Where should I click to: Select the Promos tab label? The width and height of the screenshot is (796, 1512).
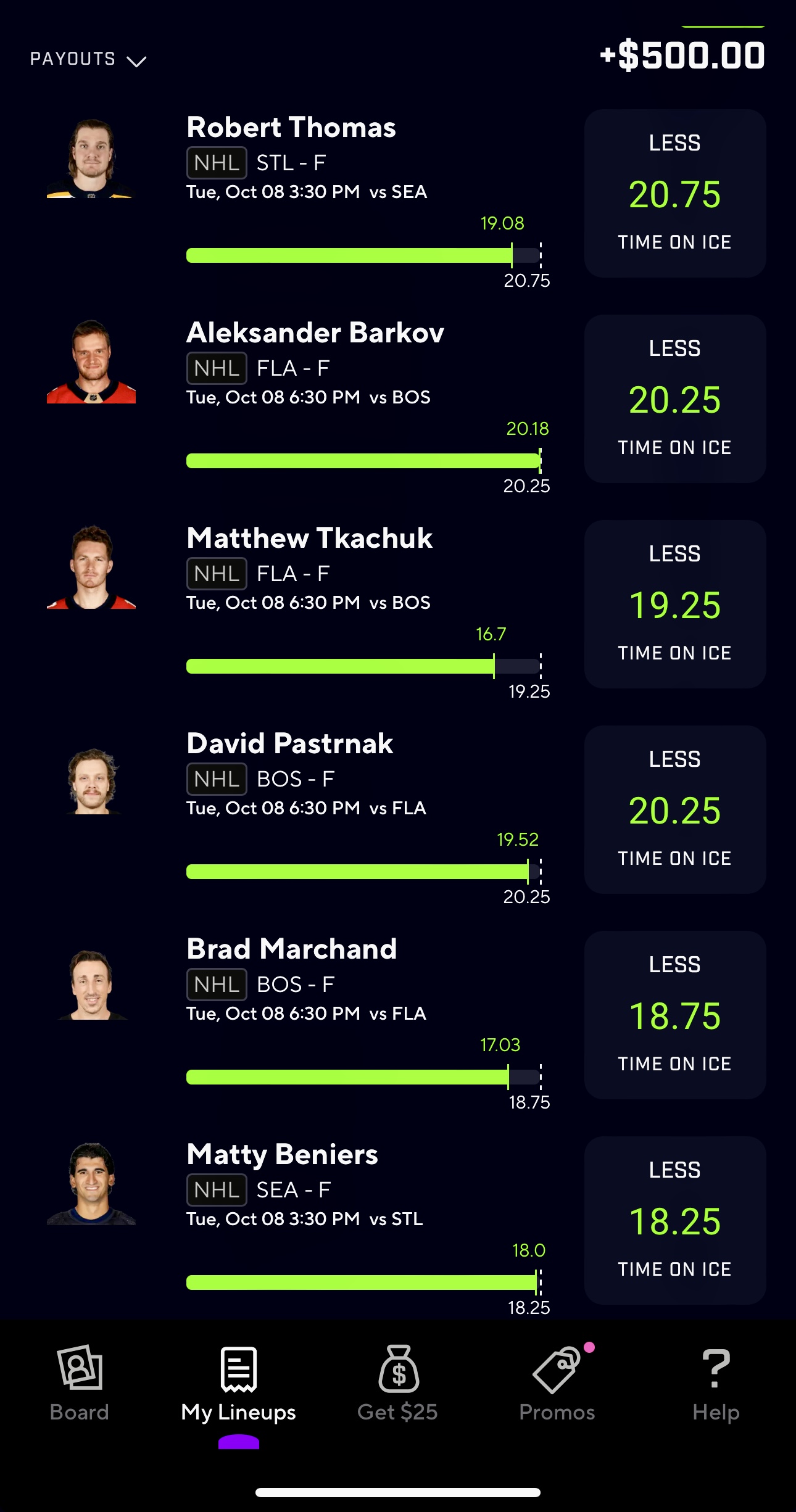pyautogui.click(x=557, y=1412)
